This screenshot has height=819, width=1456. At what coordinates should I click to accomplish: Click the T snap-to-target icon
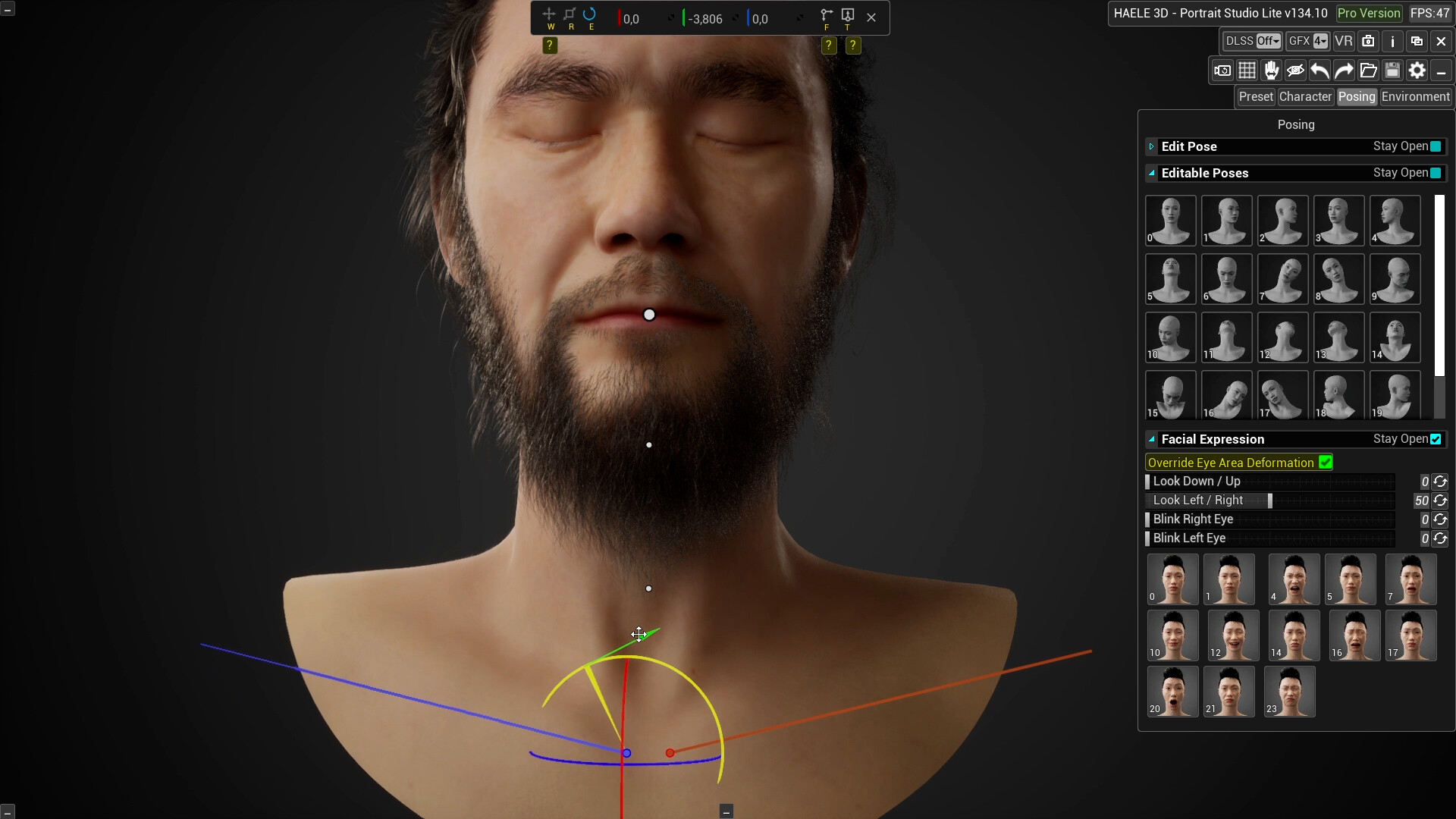[x=848, y=15]
